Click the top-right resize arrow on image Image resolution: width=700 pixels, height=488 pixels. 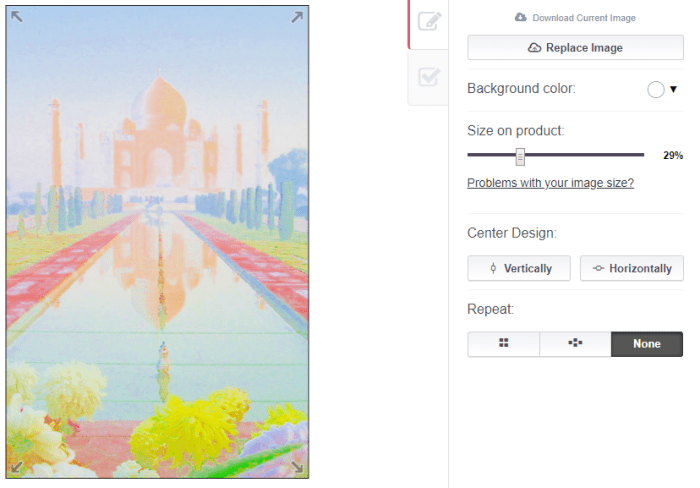(x=297, y=16)
